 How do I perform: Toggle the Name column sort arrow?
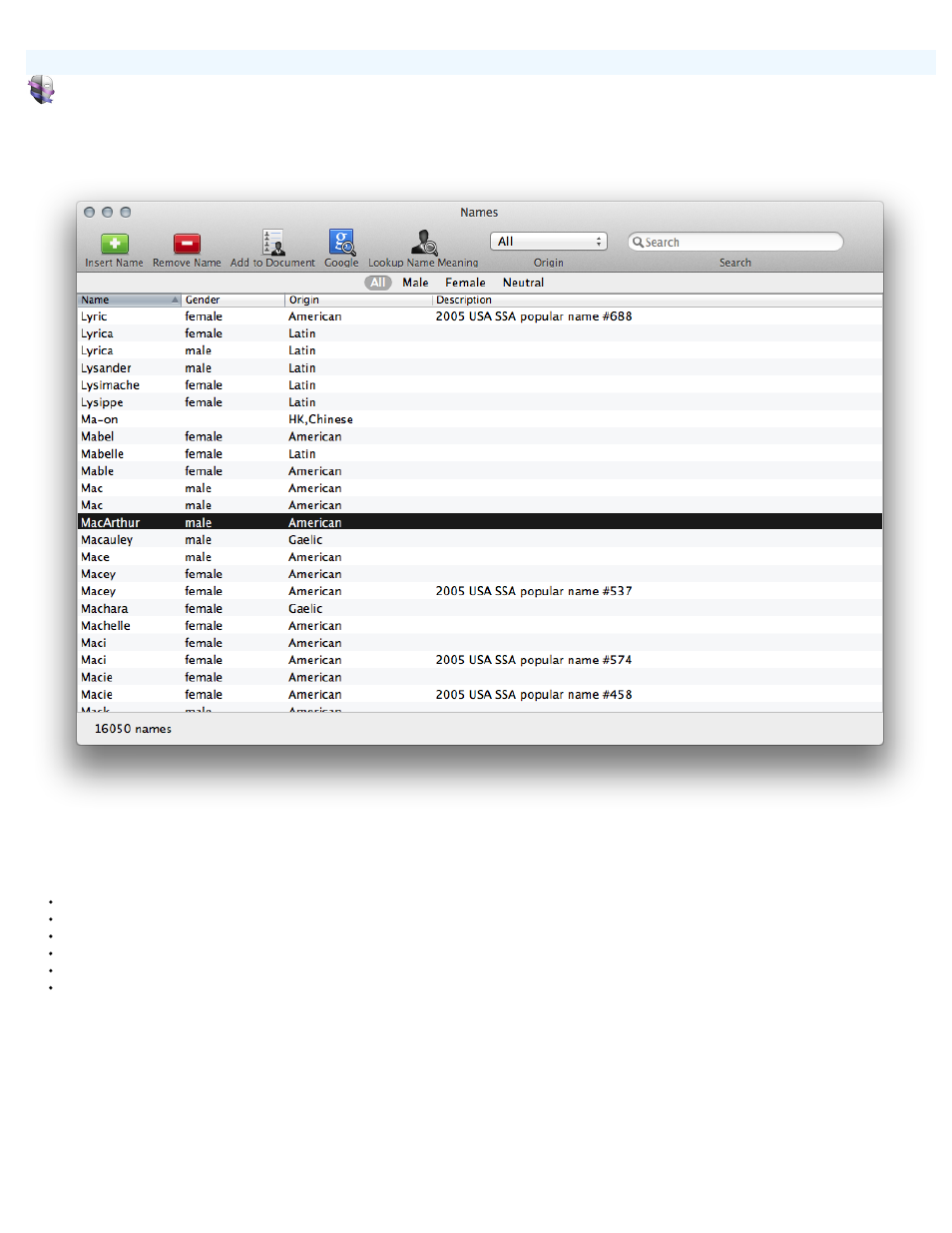coord(175,300)
